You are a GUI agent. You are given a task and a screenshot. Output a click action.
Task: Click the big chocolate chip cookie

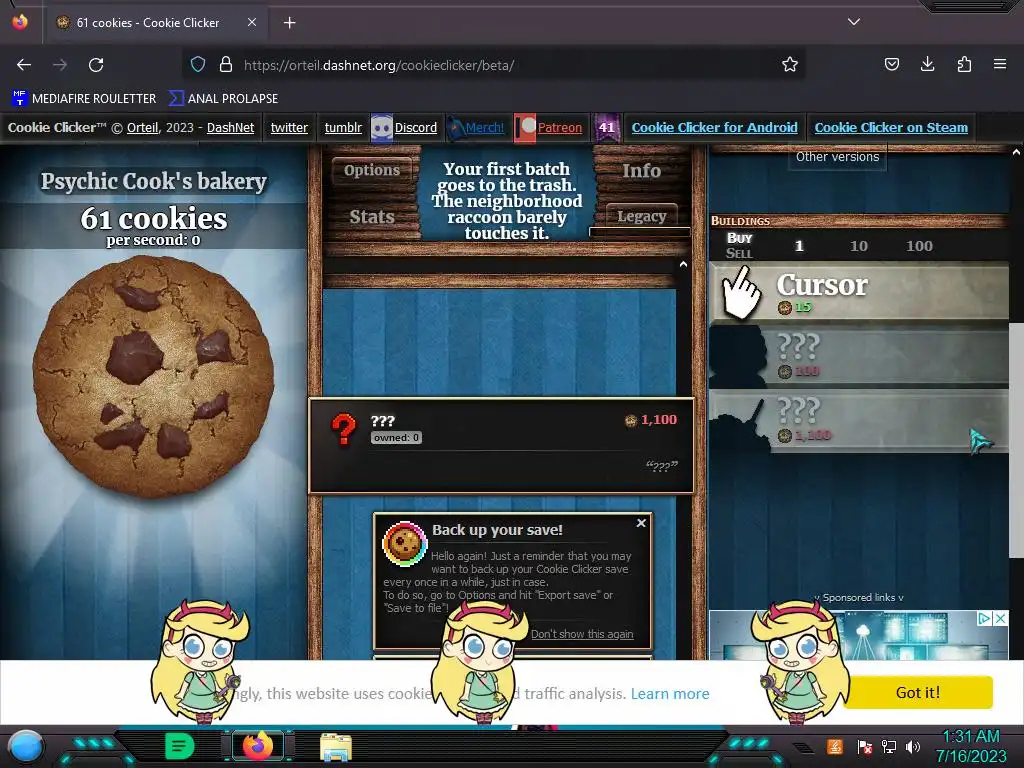(x=153, y=377)
